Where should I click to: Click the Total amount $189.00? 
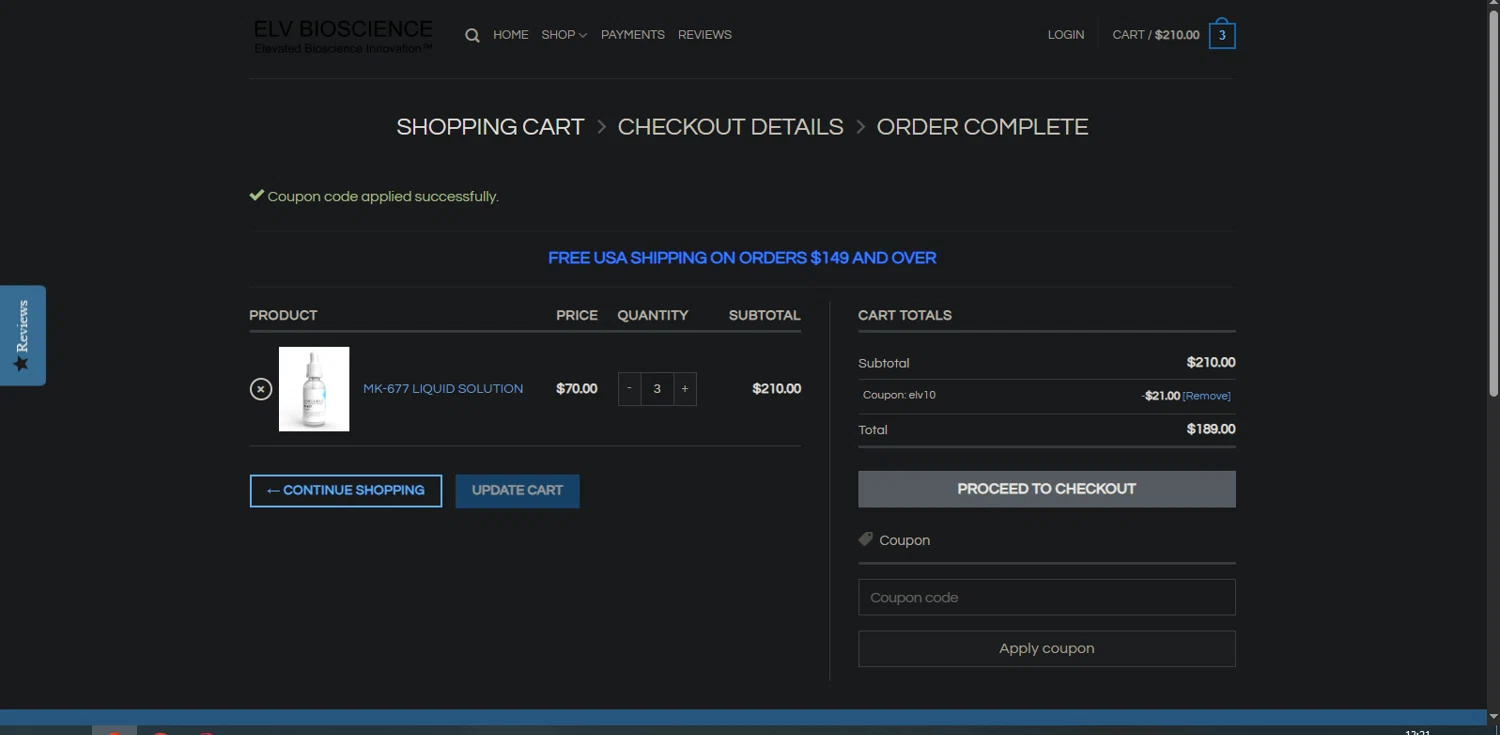[x=1211, y=429]
